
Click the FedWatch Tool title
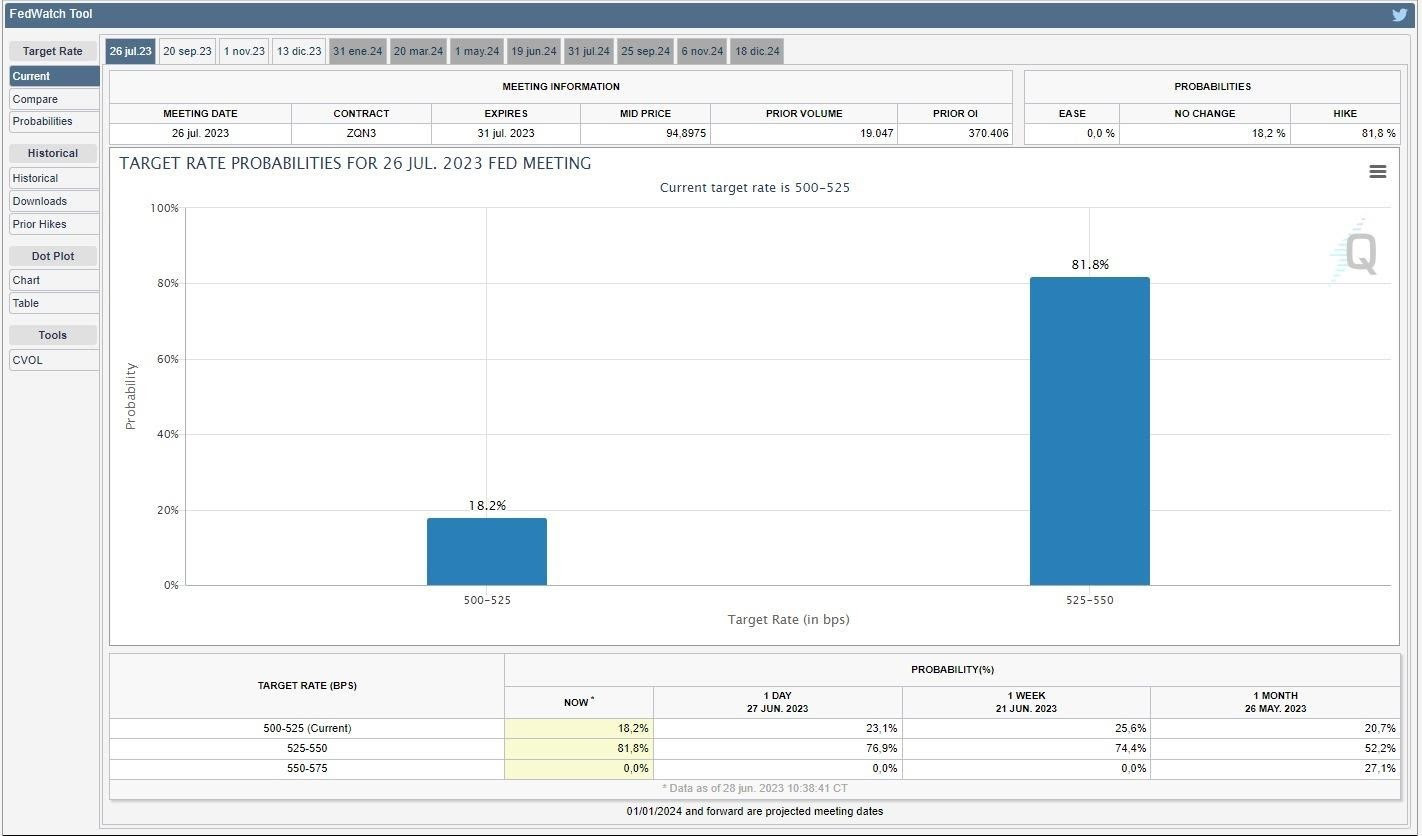[x=51, y=14]
